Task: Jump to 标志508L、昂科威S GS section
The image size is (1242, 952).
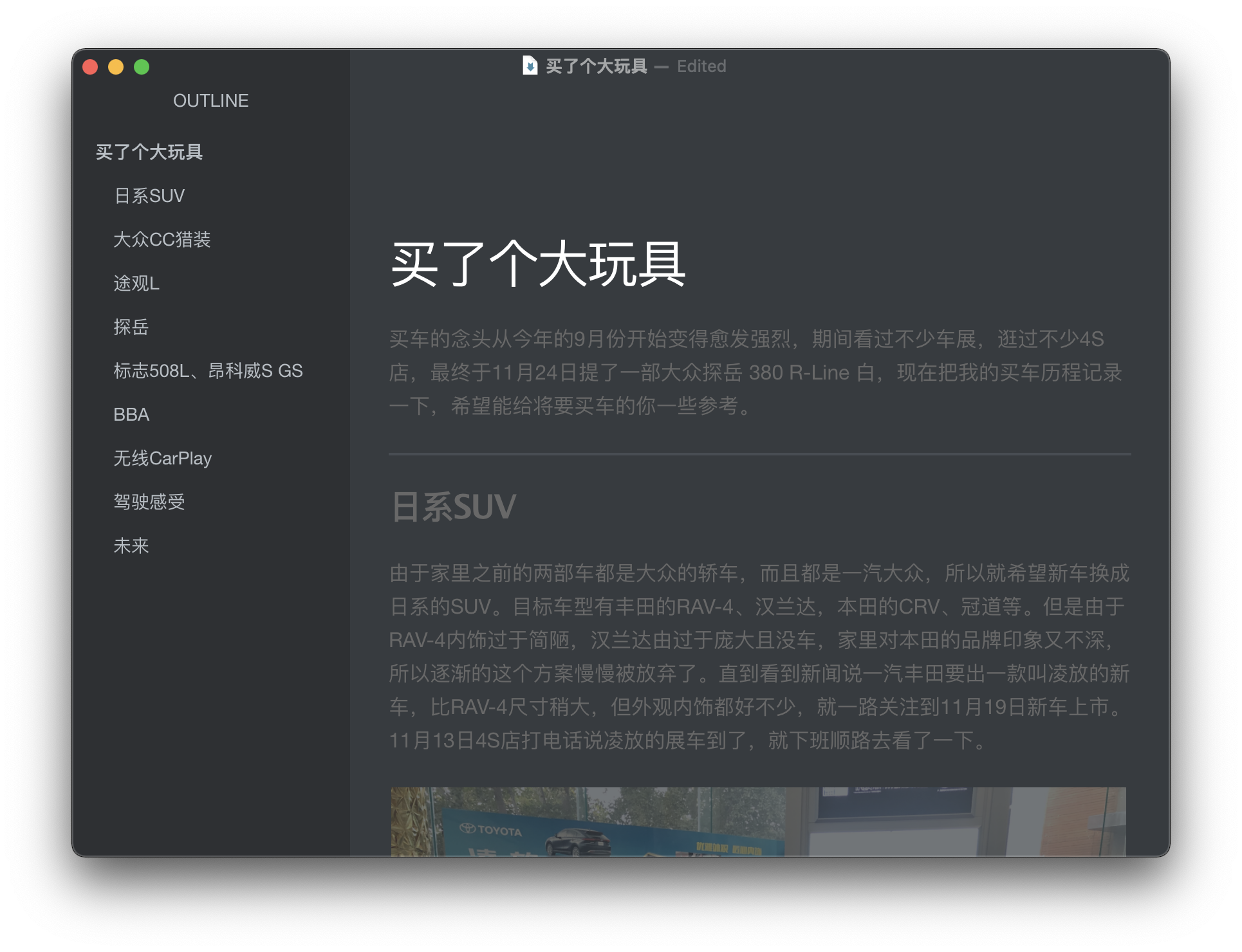Action: [x=208, y=371]
